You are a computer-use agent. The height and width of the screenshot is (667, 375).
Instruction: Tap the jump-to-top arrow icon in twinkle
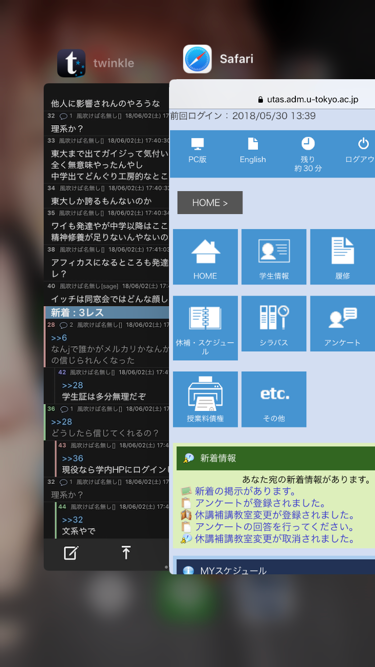click(x=126, y=553)
